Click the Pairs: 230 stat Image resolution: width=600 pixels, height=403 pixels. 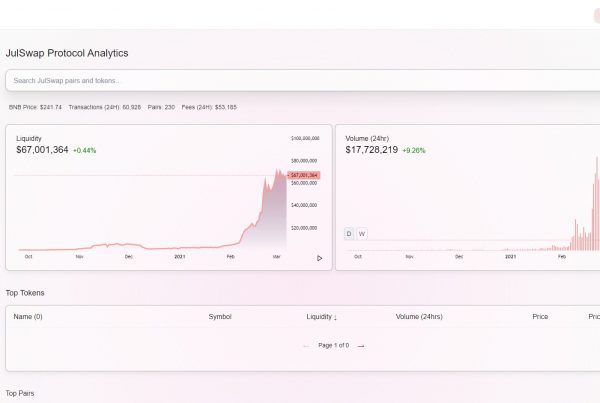[161, 107]
